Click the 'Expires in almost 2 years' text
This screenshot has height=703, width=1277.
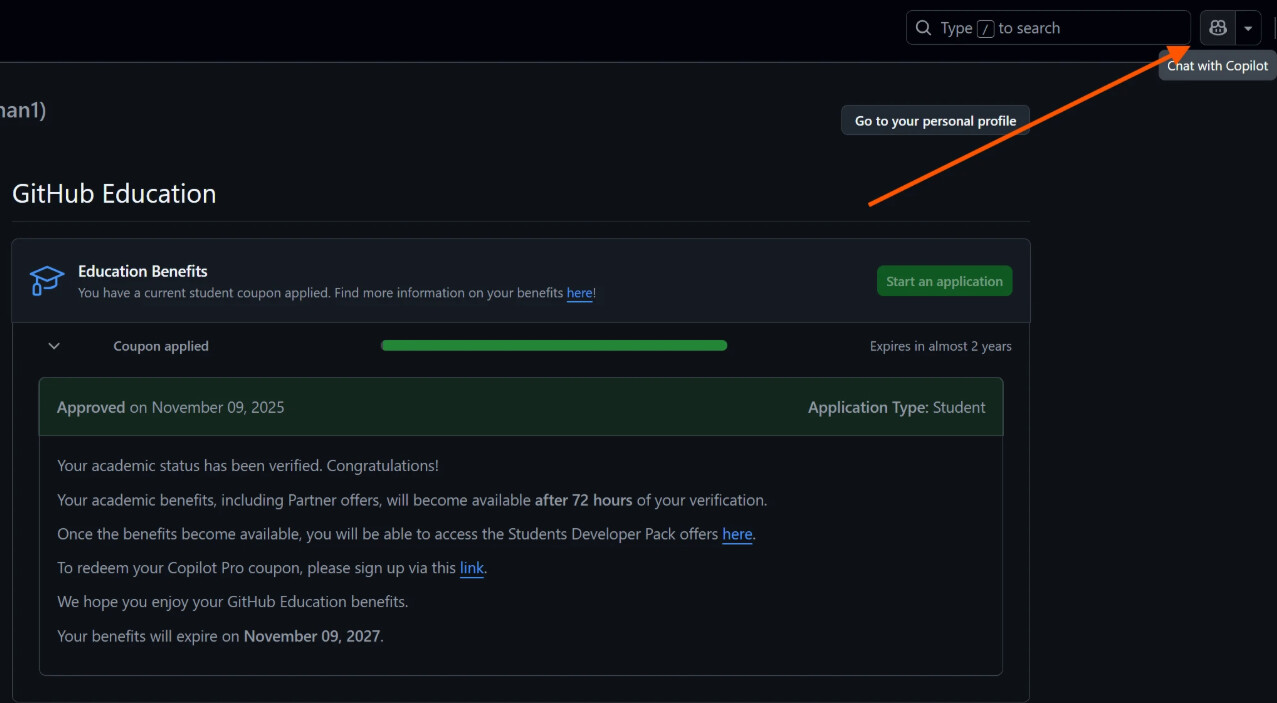coord(940,345)
